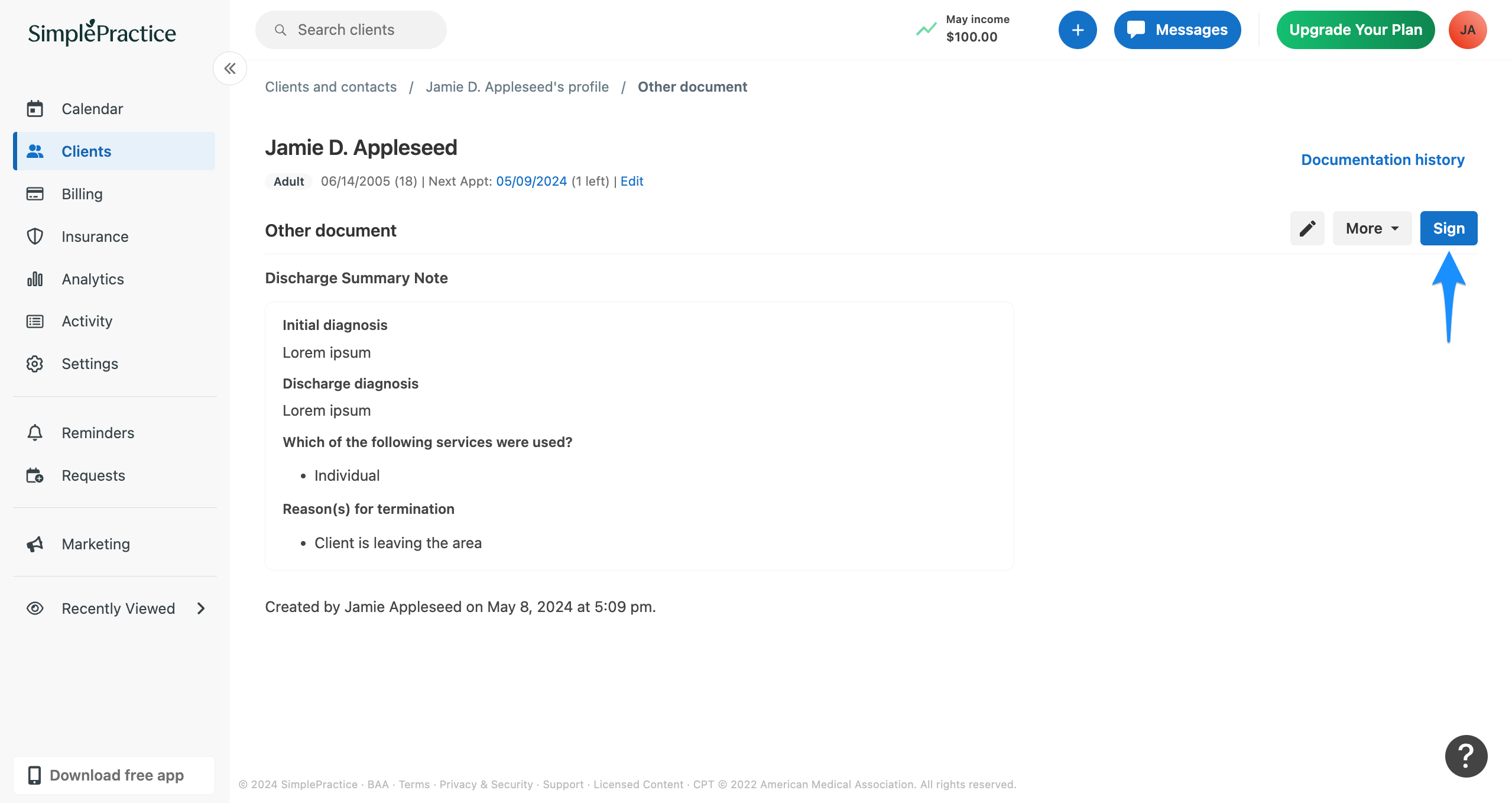Open Insurance via the shield icon

click(x=35, y=236)
